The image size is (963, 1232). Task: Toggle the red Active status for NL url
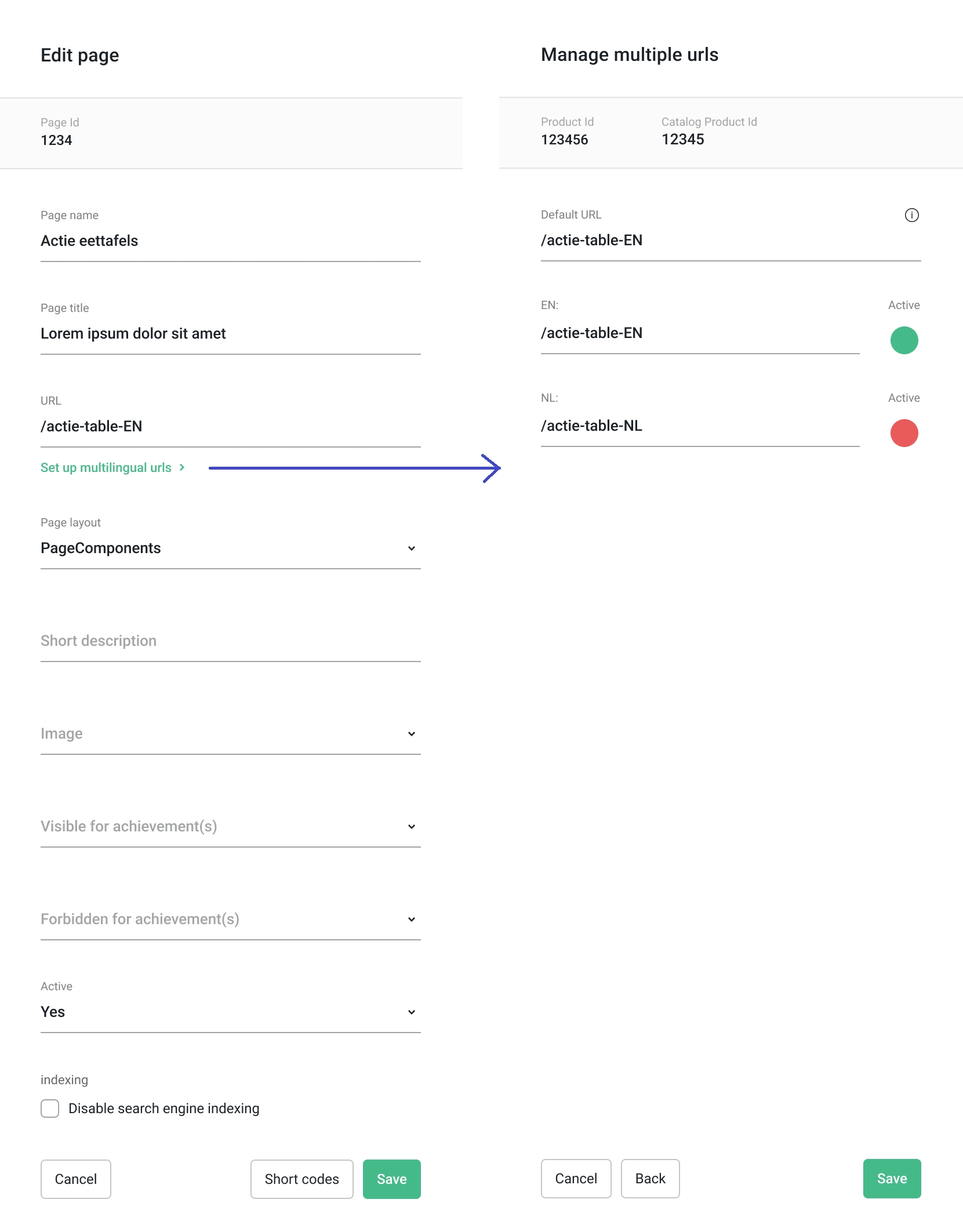(x=904, y=433)
